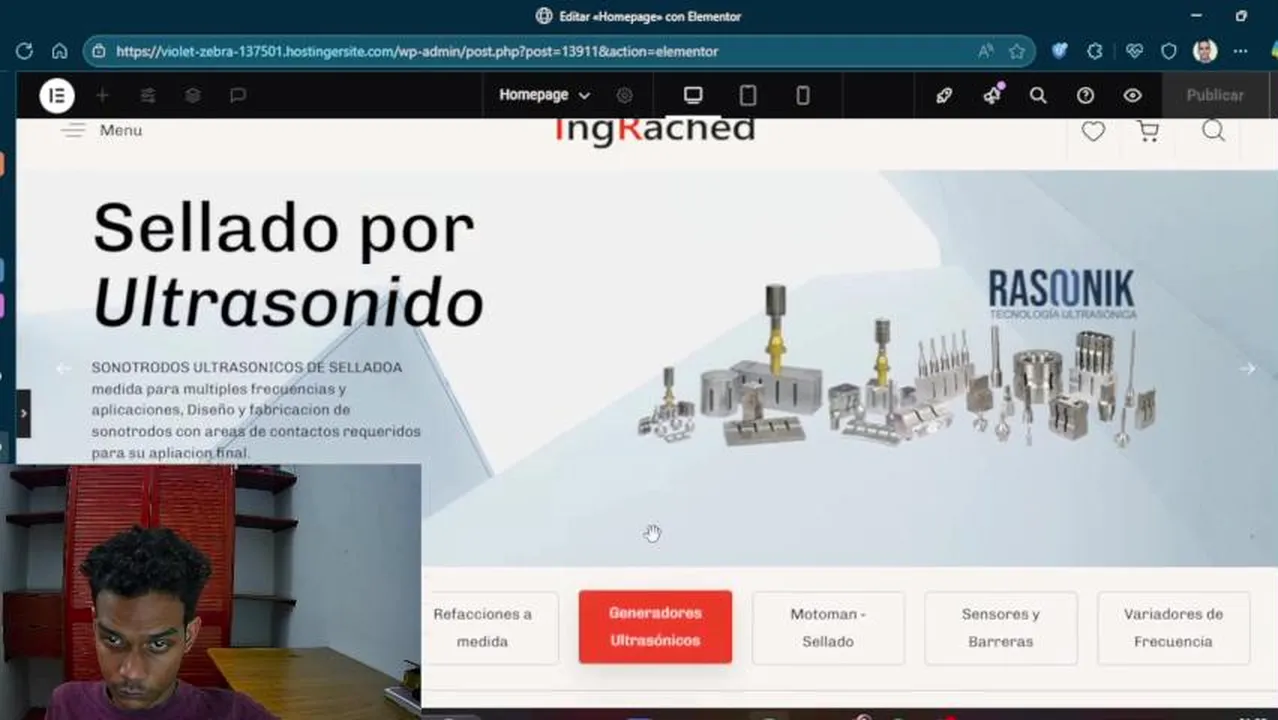Go to next slide arrow
This screenshot has height=720, width=1278.
pos(1247,369)
